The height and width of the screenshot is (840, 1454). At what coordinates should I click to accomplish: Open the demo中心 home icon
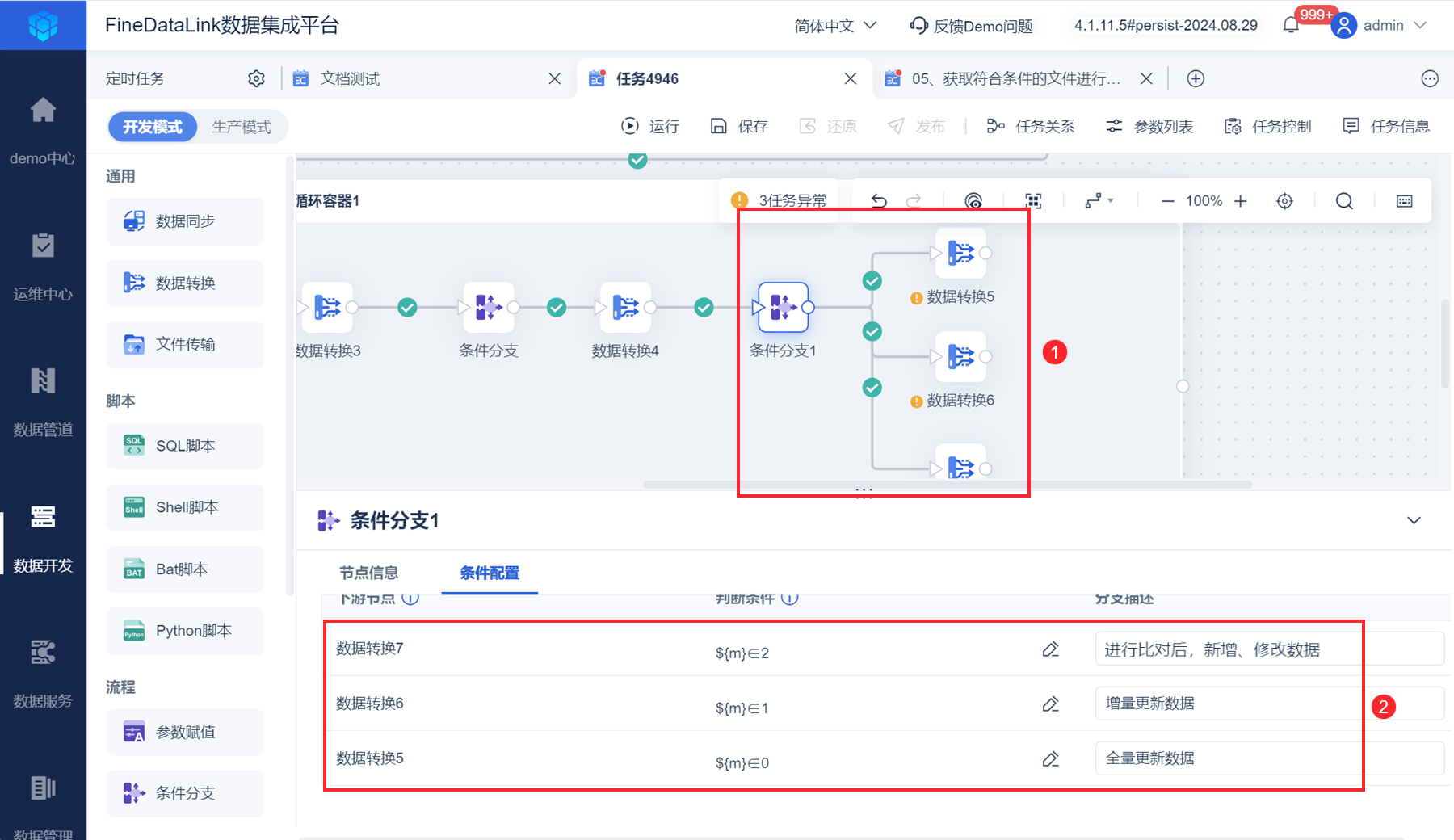point(43,110)
